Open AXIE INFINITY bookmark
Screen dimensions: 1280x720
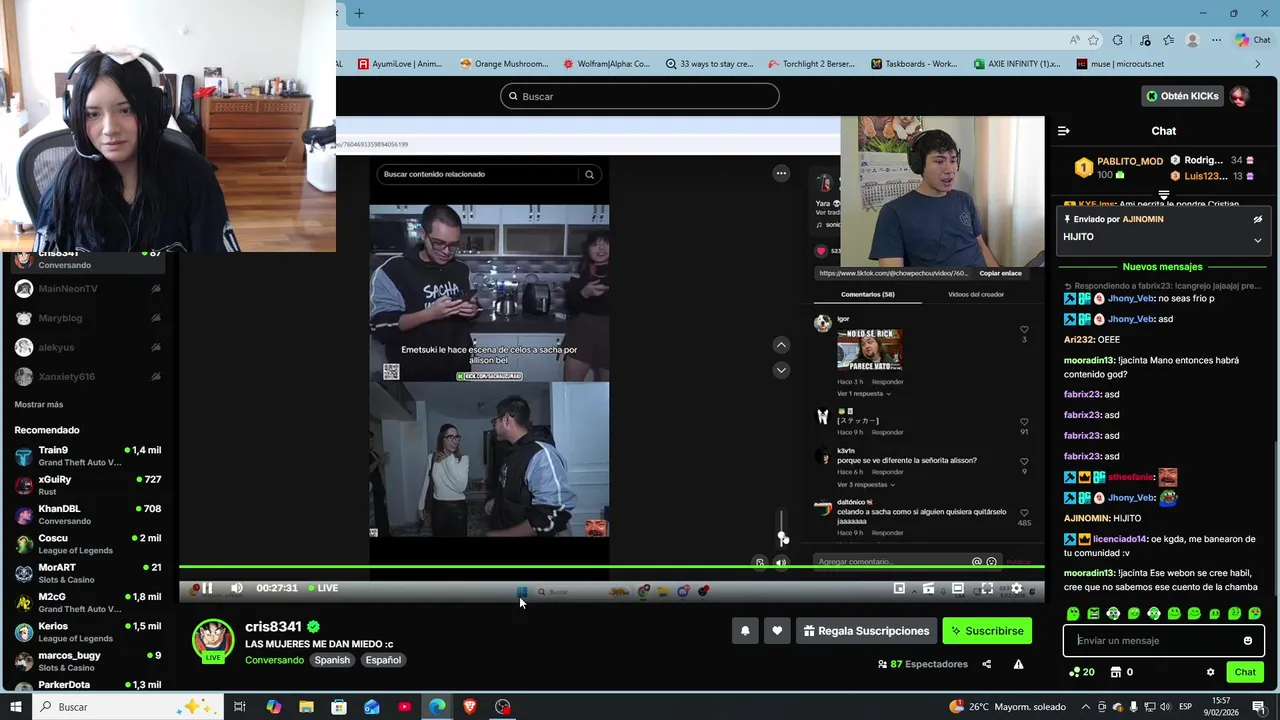click(x=1017, y=64)
